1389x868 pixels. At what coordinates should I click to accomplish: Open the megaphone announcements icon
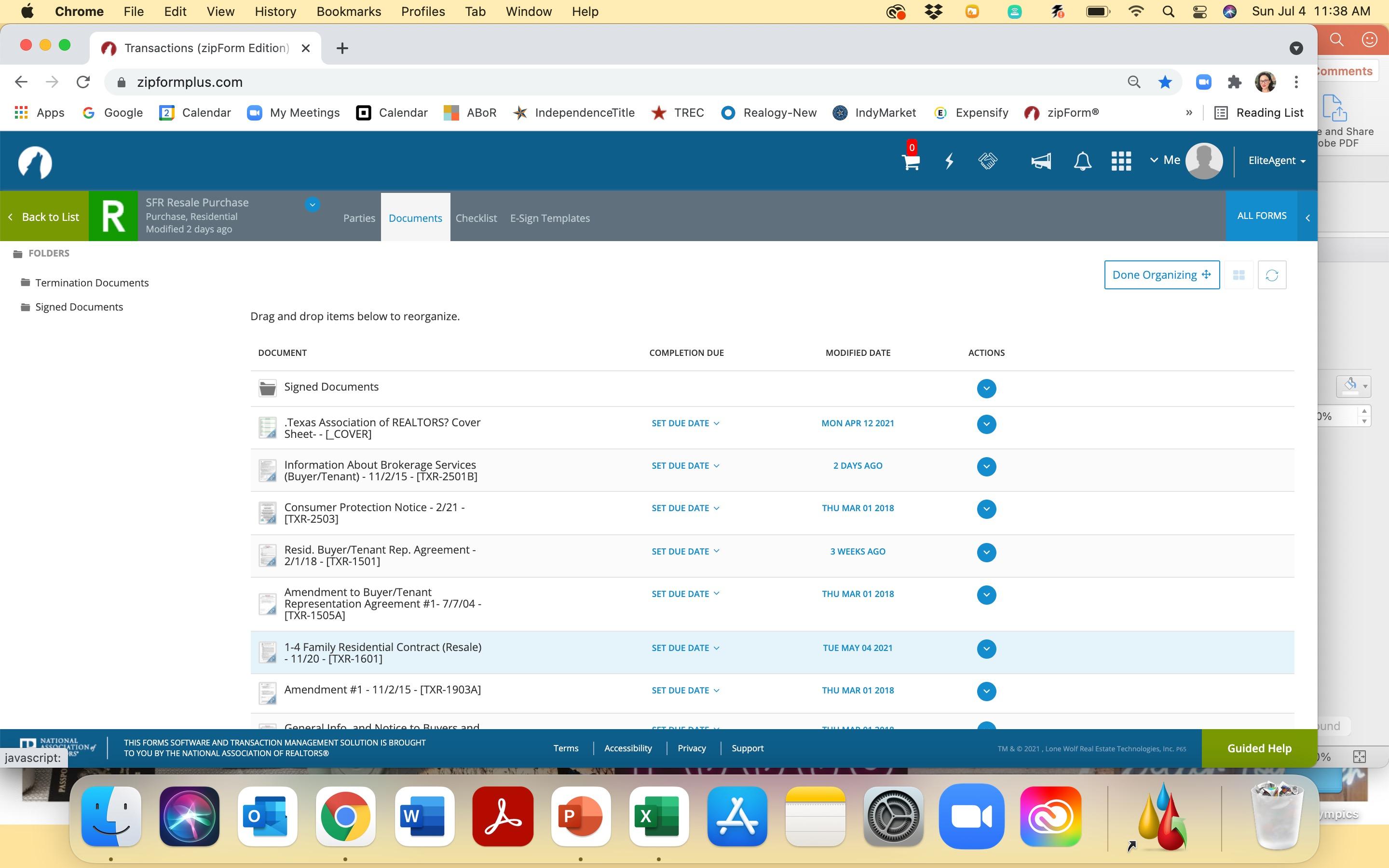(x=1041, y=161)
